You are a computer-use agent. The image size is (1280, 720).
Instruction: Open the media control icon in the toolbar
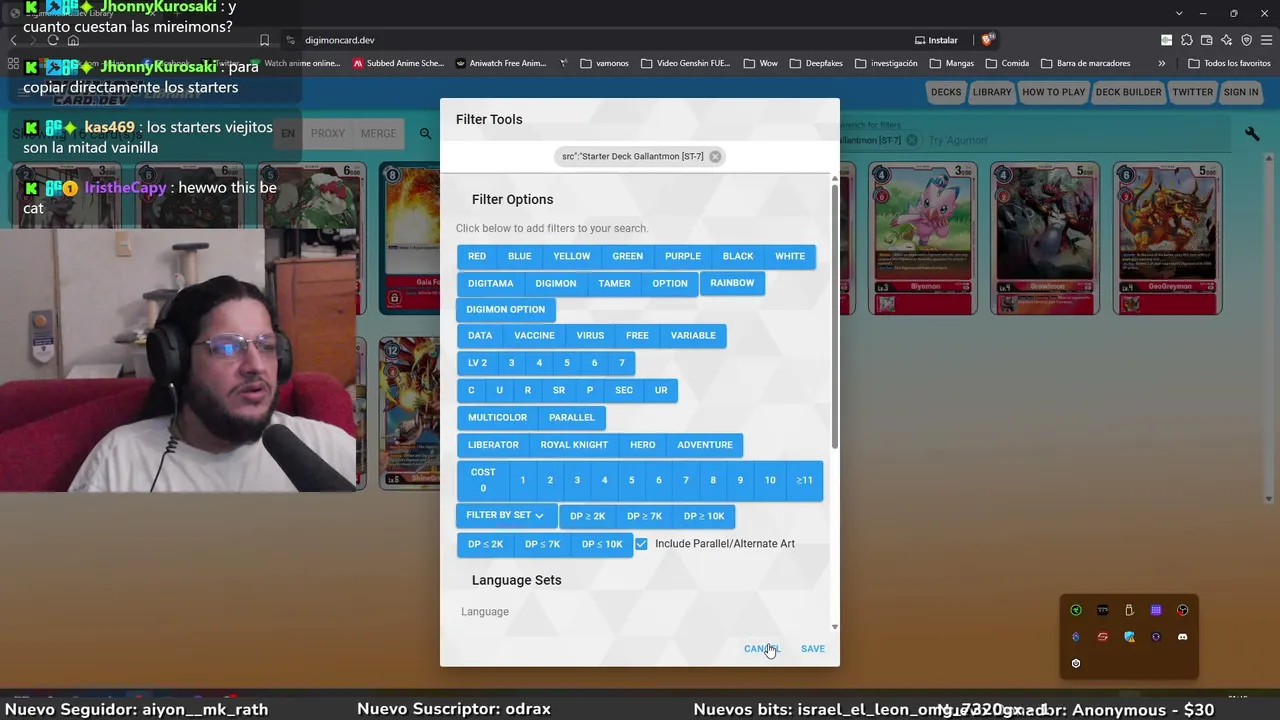(x=1167, y=40)
